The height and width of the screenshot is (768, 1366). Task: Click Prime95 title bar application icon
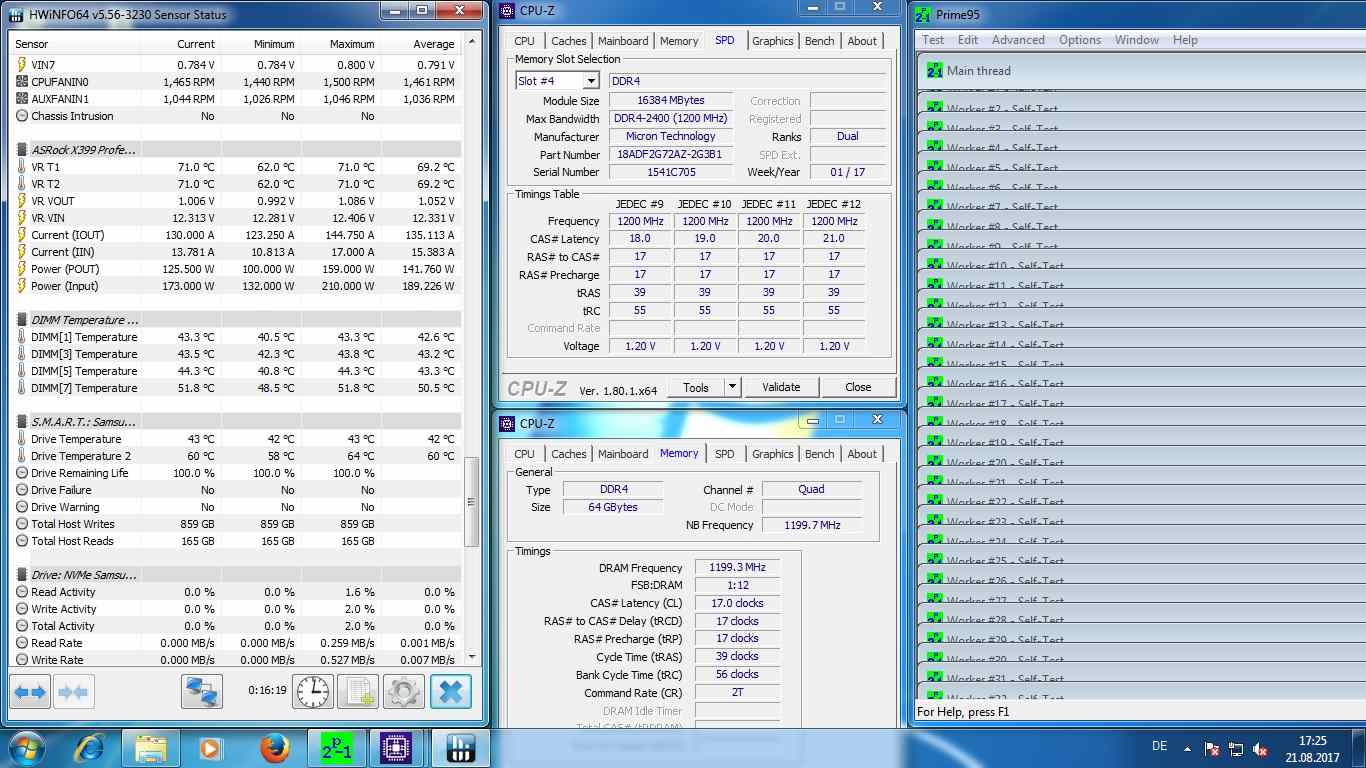tap(923, 14)
